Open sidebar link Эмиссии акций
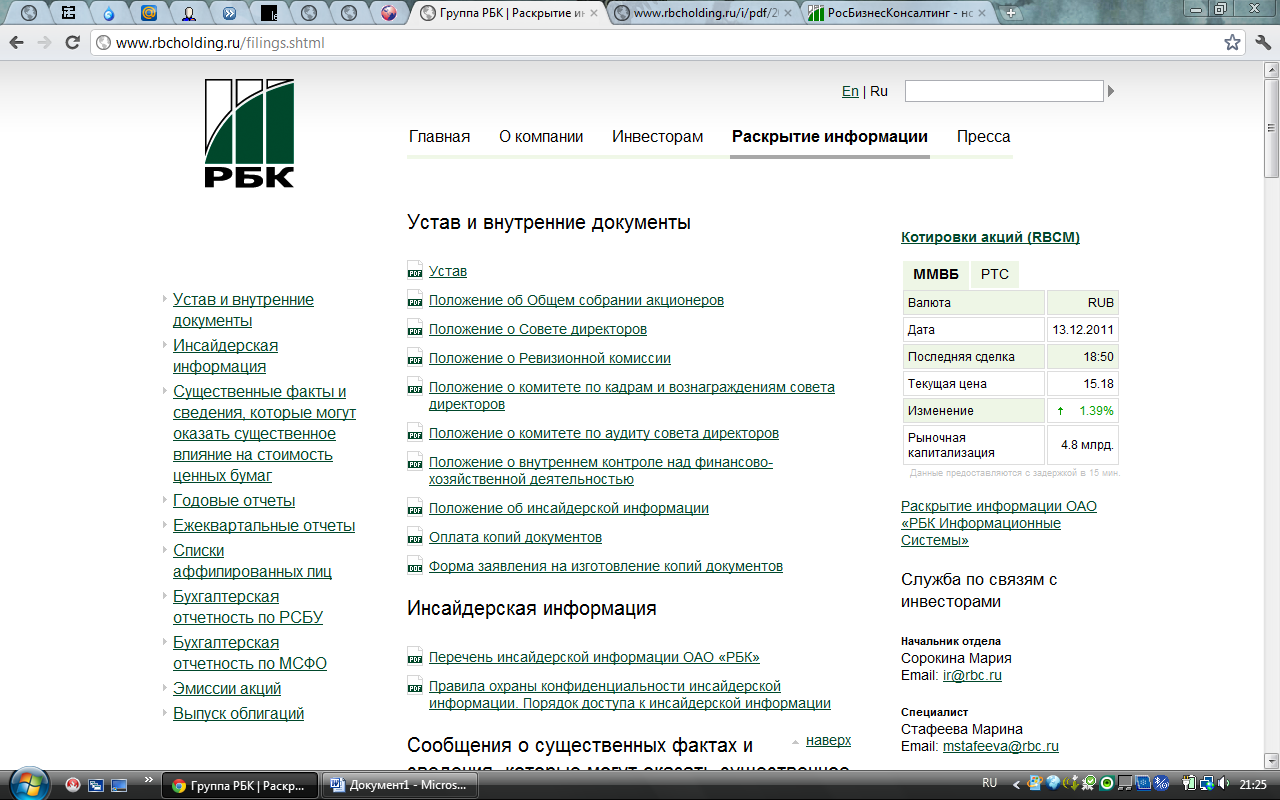Viewport: 1280px width, 800px height. [227, 689]
